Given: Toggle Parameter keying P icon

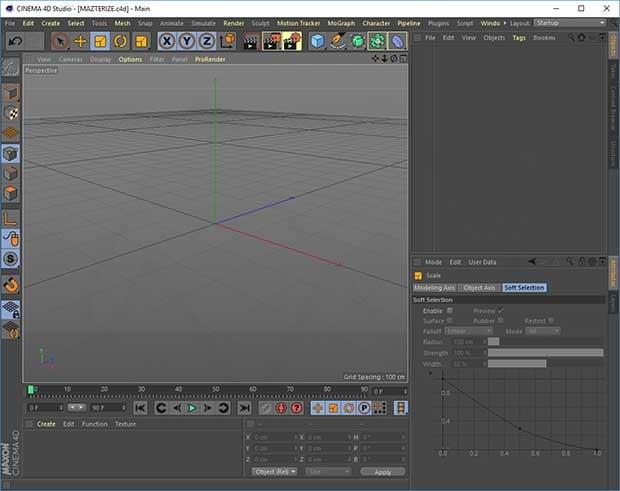Looking at the screenshot, I should coord(364,408).
